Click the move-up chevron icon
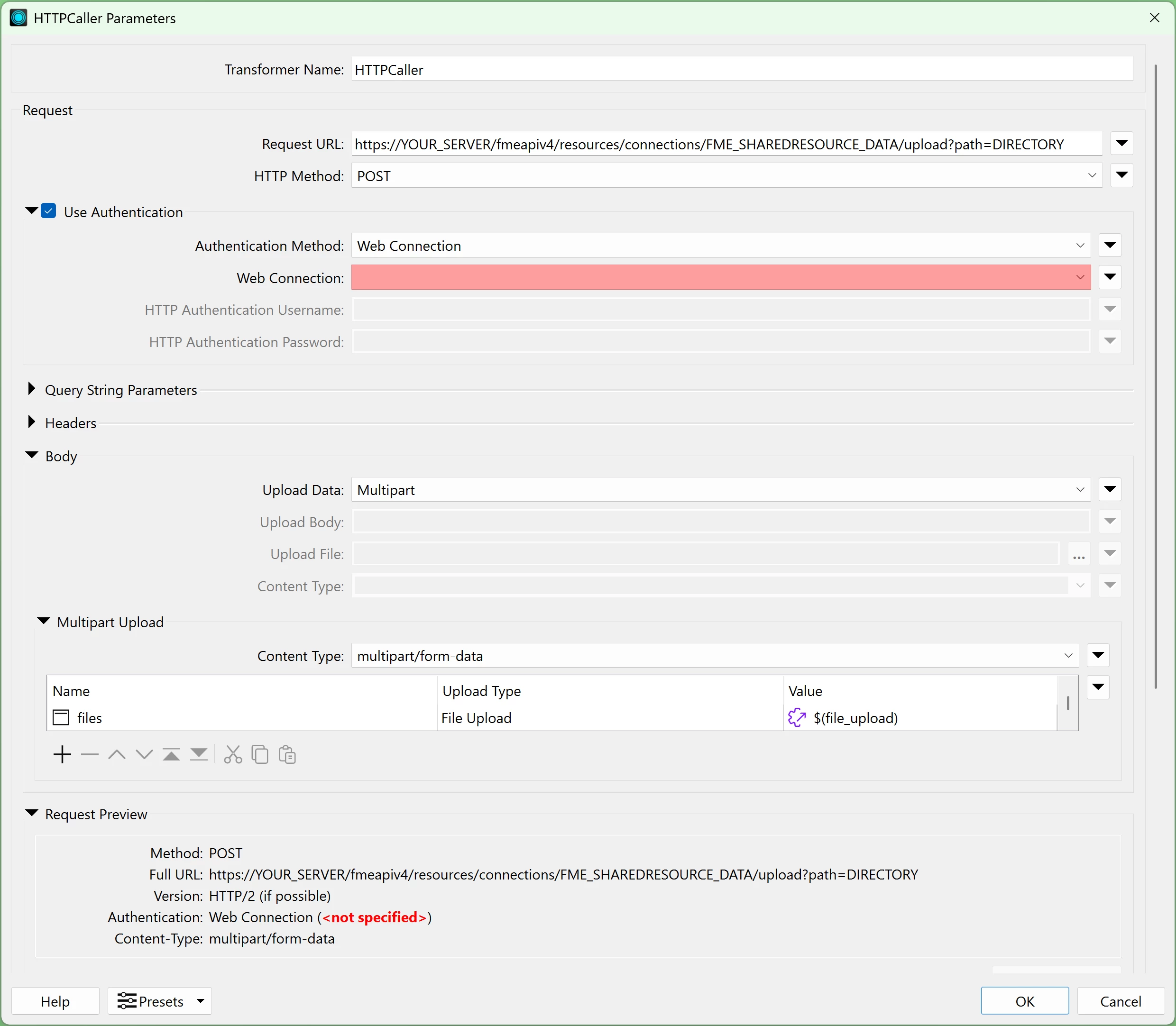This screenshot has width=1176, height=1026. (x=117, y=755)
